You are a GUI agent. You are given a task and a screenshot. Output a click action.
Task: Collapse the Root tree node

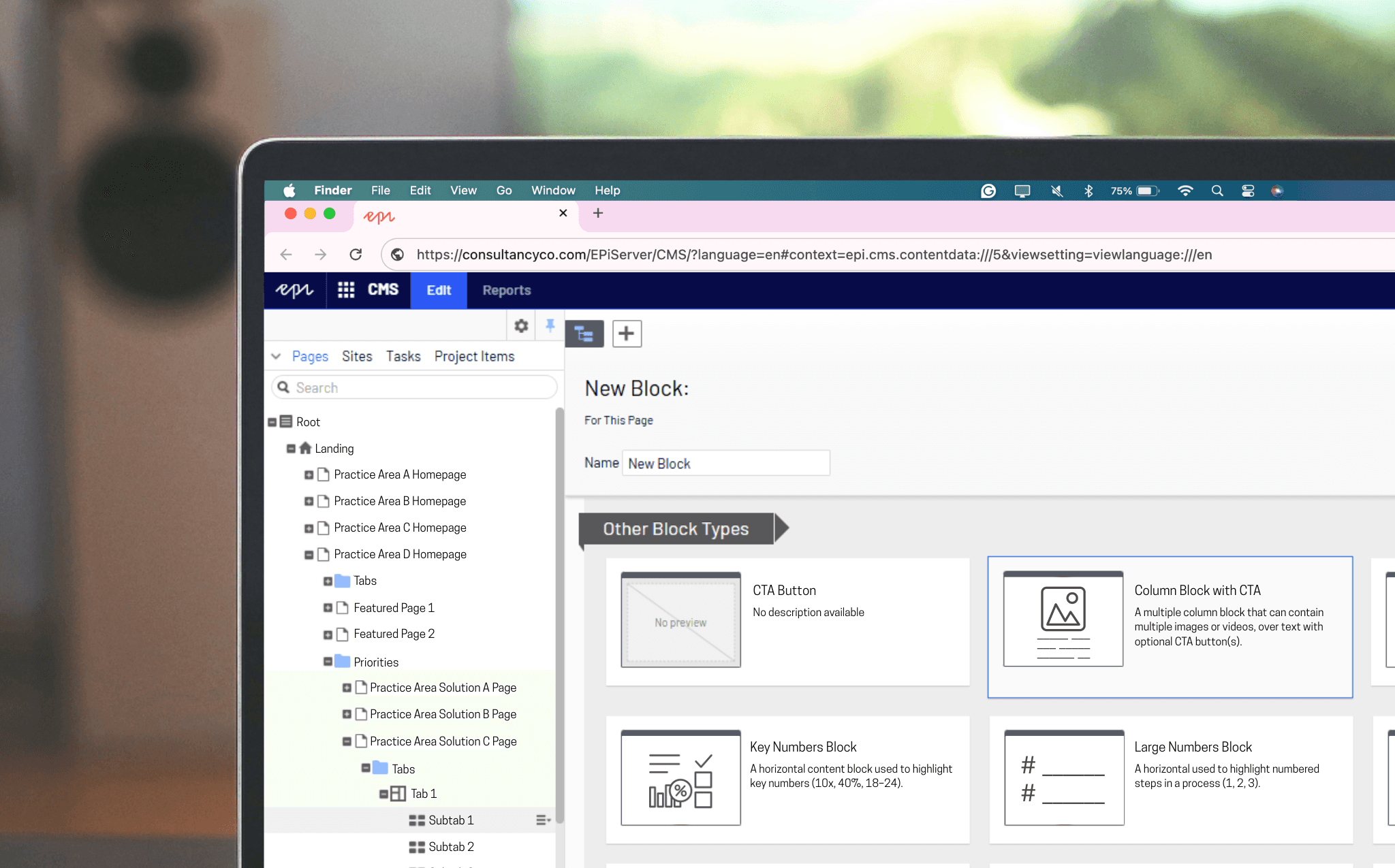[x=272, y=422]
